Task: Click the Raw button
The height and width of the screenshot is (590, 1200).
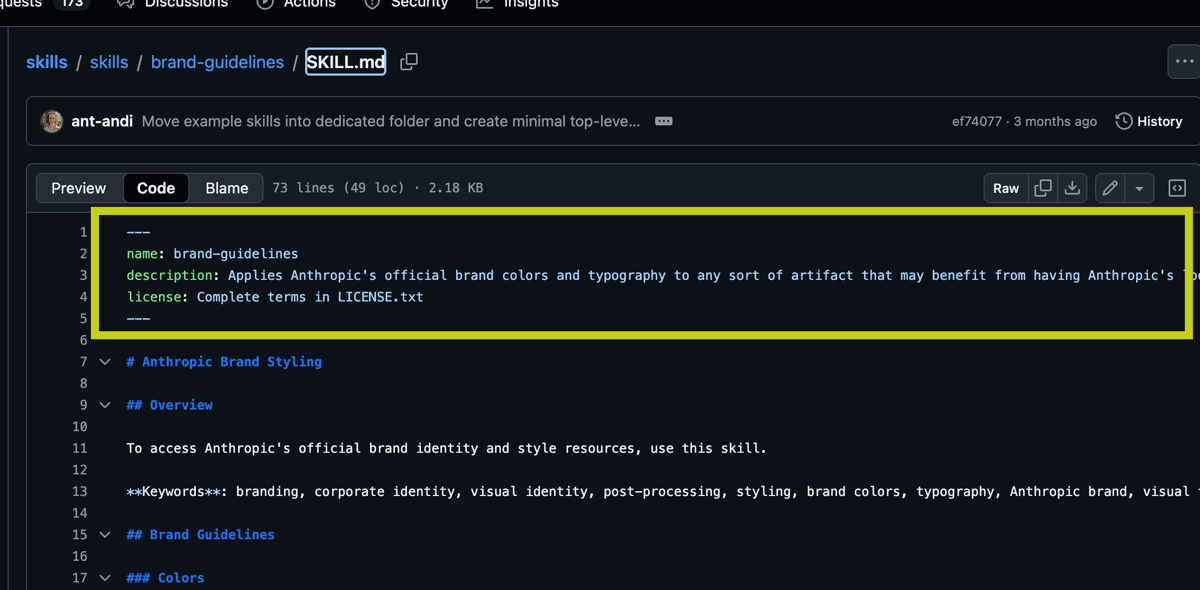Action: click(x=1006, y=188)
